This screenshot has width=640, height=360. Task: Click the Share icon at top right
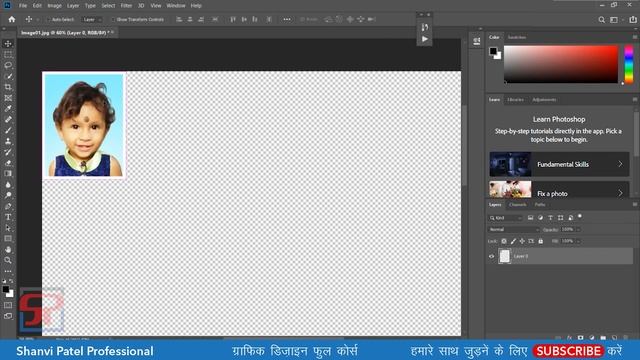pyautogui.click(x=633, y=19)
